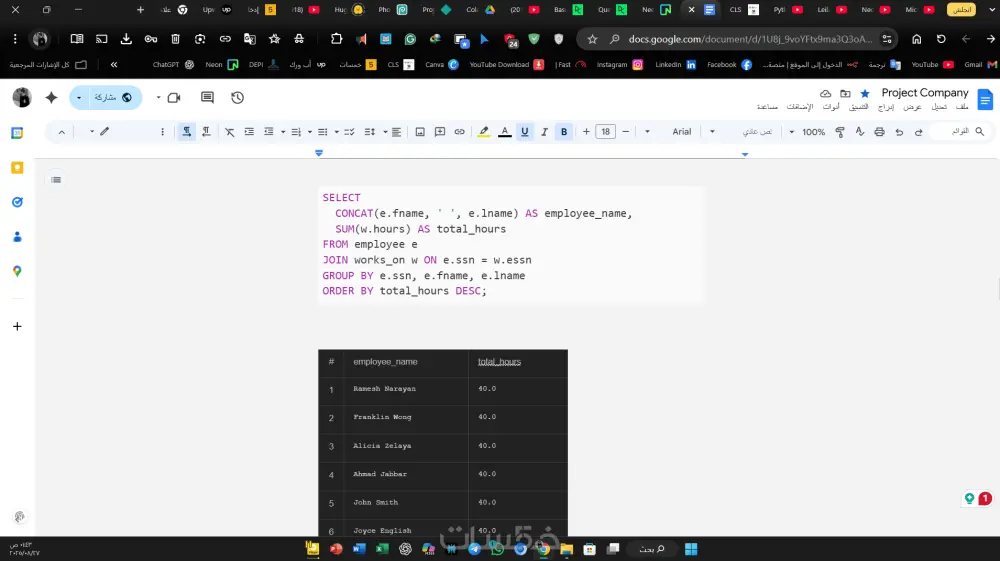Open the تعديل (Edit) menu

pyautogui.click(x=939, y=107)
